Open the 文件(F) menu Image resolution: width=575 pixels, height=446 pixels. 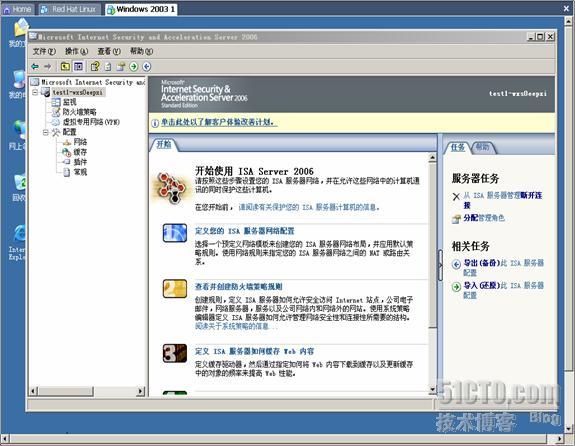point(44,51)
